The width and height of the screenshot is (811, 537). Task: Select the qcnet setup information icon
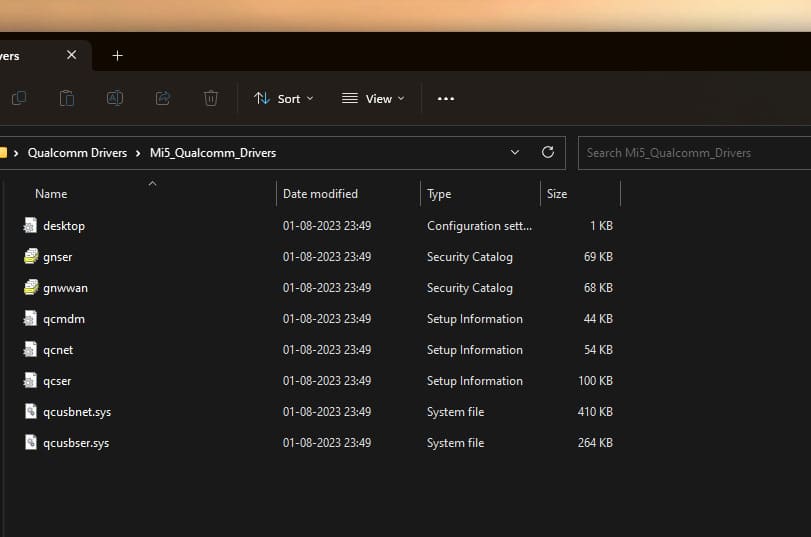[x=31, y=349]
